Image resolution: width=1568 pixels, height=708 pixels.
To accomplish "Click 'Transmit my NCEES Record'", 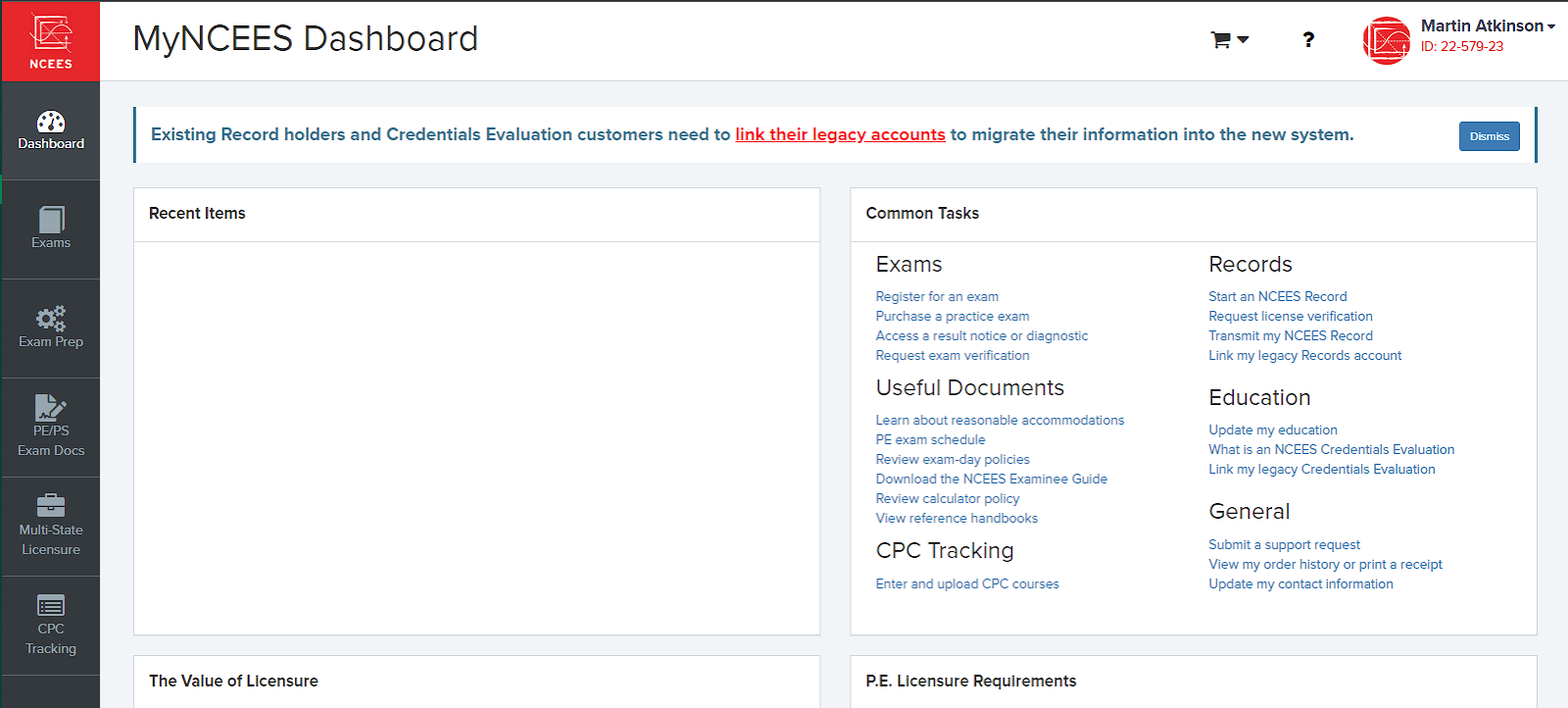I will click(x=1291, y=335).
